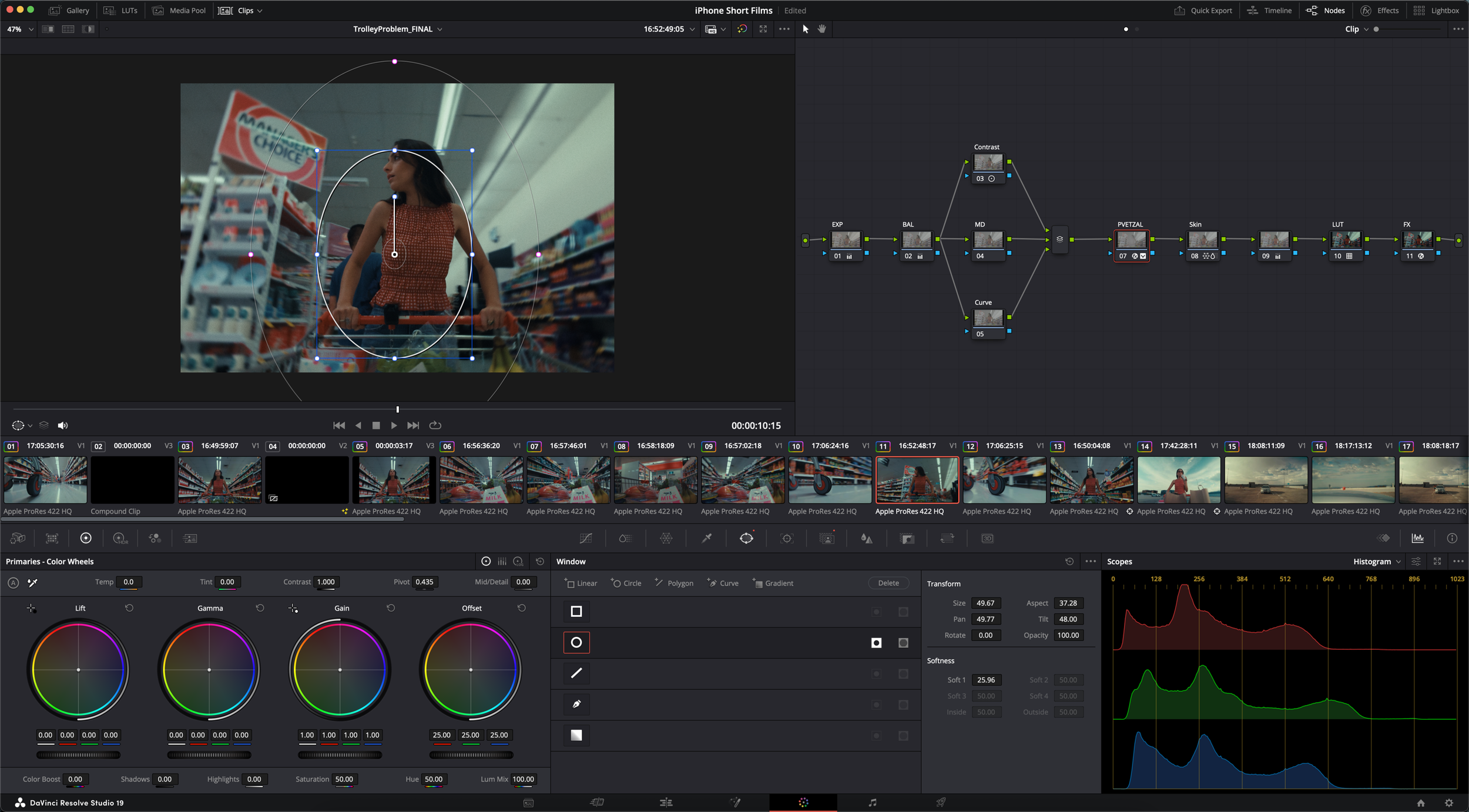Select the Qualifier eyedropper palette icon

(707, 538)
